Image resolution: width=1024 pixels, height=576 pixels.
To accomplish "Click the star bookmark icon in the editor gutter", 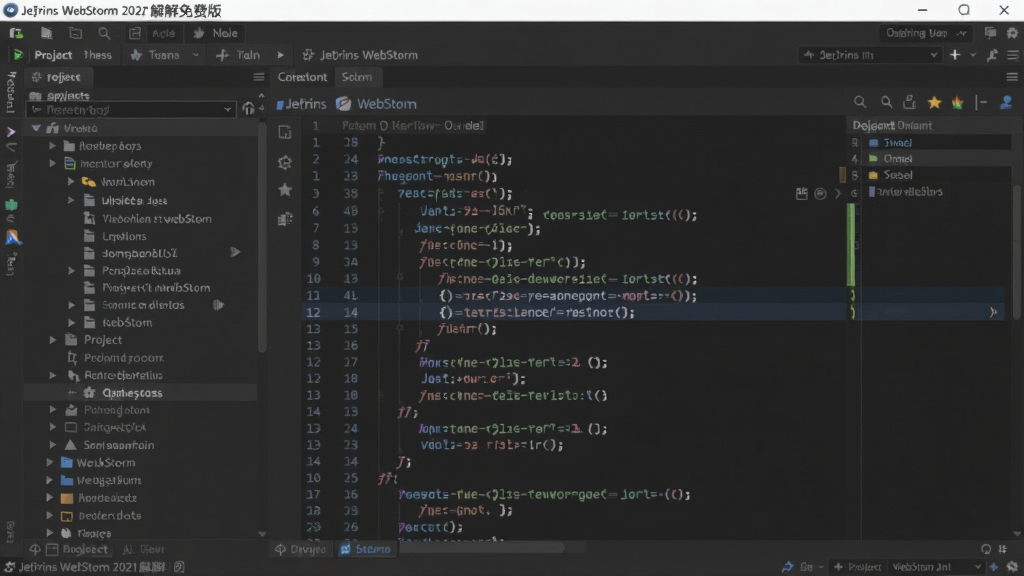I will pyautogui.click(x=285, y=190).
